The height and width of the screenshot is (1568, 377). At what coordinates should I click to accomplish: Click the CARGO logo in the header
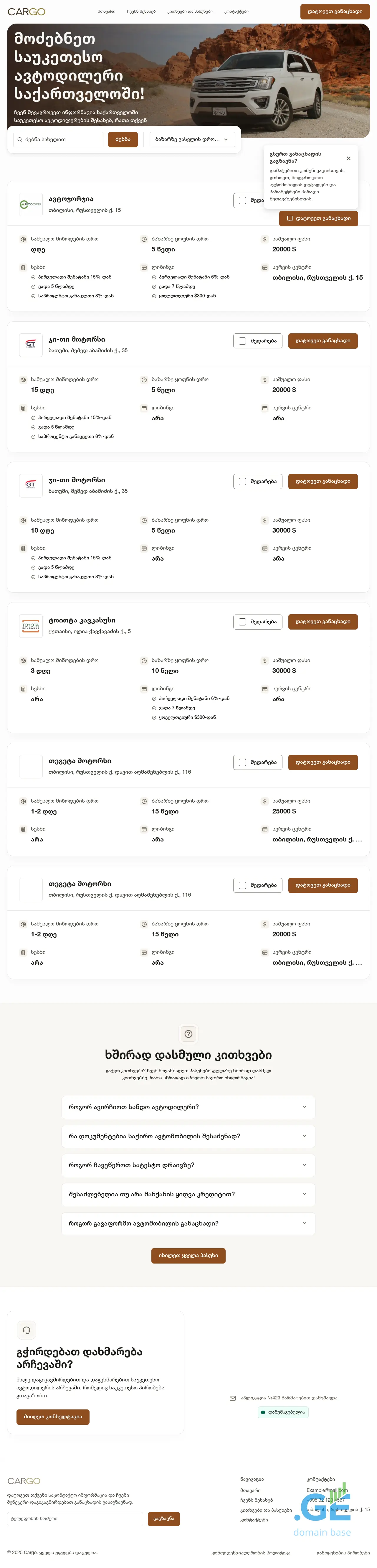click(x=26, y=11)
